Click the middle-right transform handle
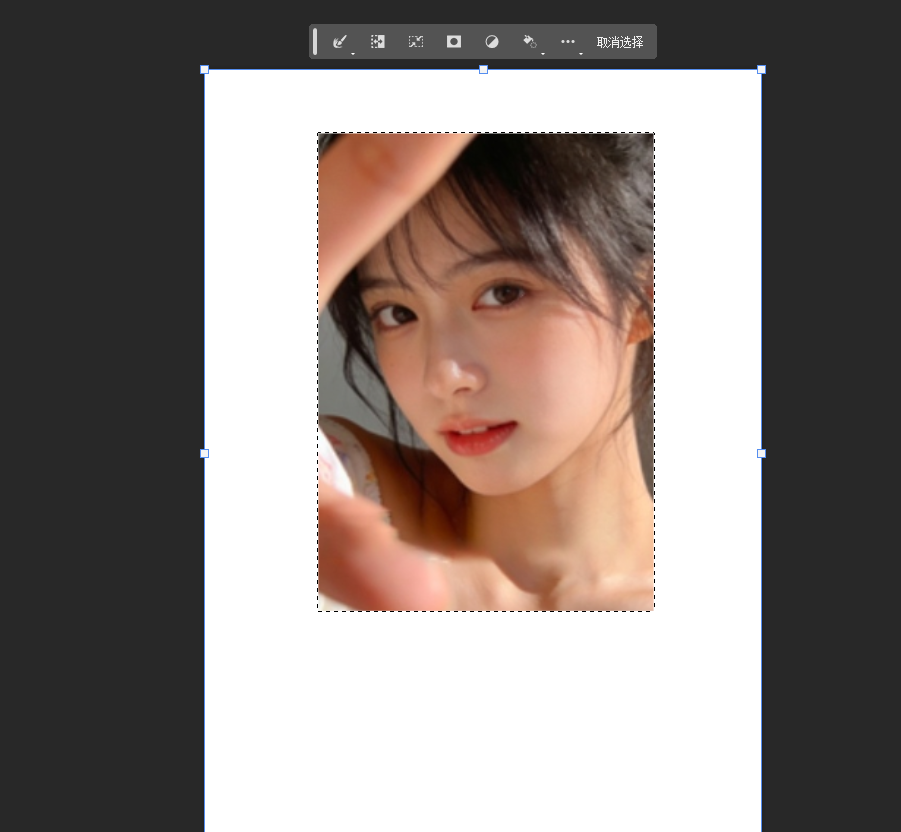The image size is (901, 832). point(761,453)
